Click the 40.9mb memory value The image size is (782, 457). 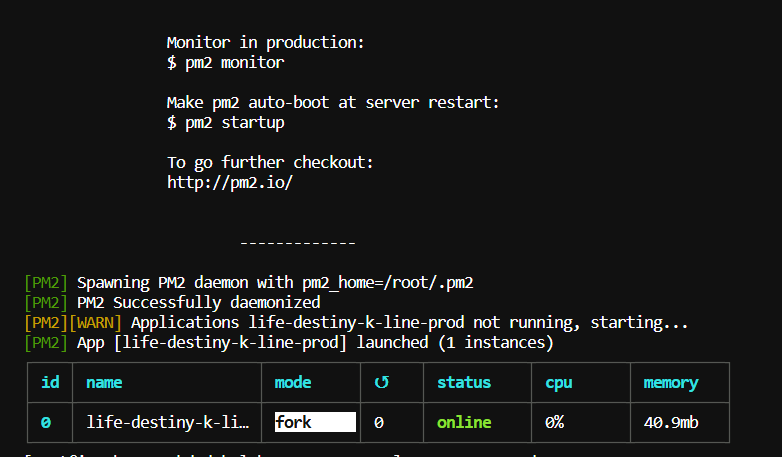tap(672, 422)
